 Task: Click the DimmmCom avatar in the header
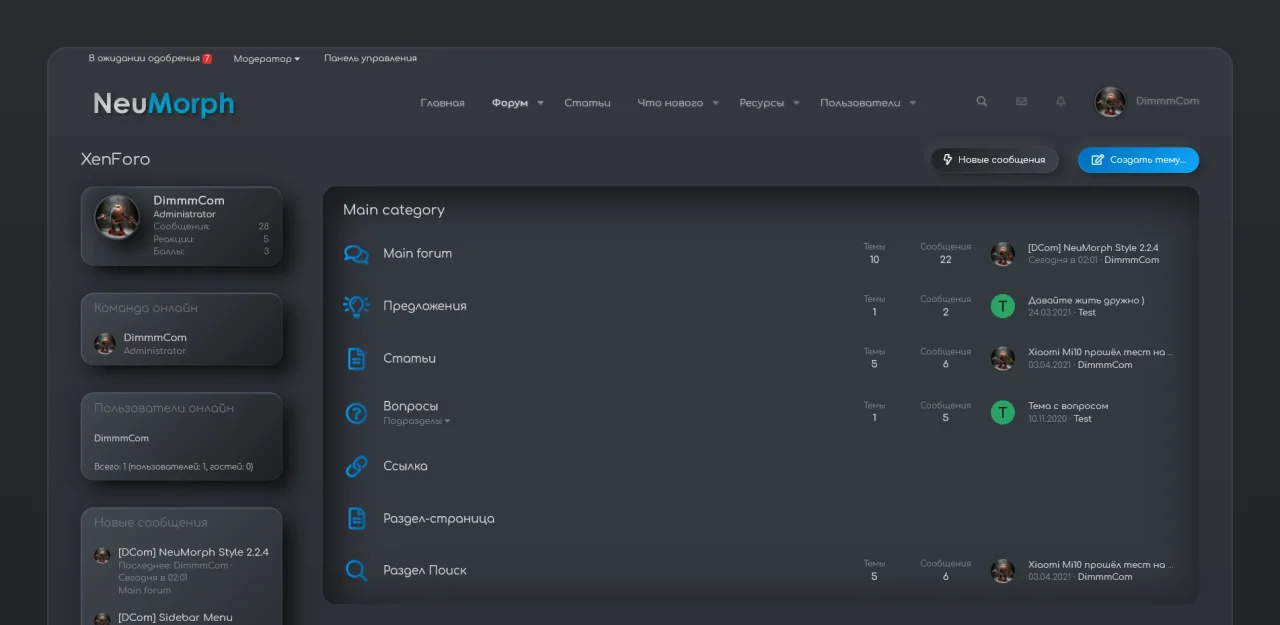[x=1110, y=102]
